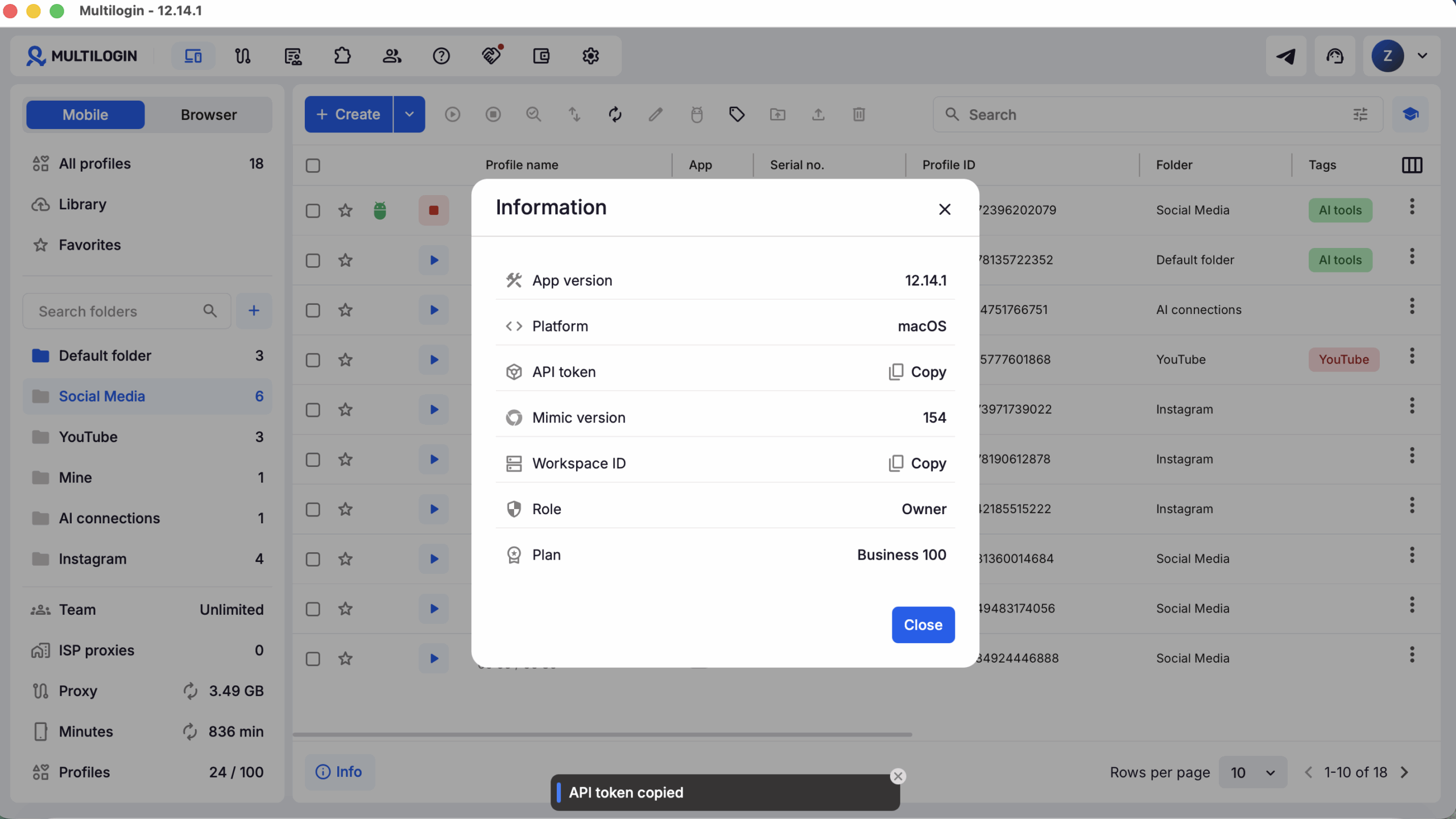The width and height of the screenshot is (1456, 819).
Task: Click the blue Close button in Information dialog
Action: [923, 624]
